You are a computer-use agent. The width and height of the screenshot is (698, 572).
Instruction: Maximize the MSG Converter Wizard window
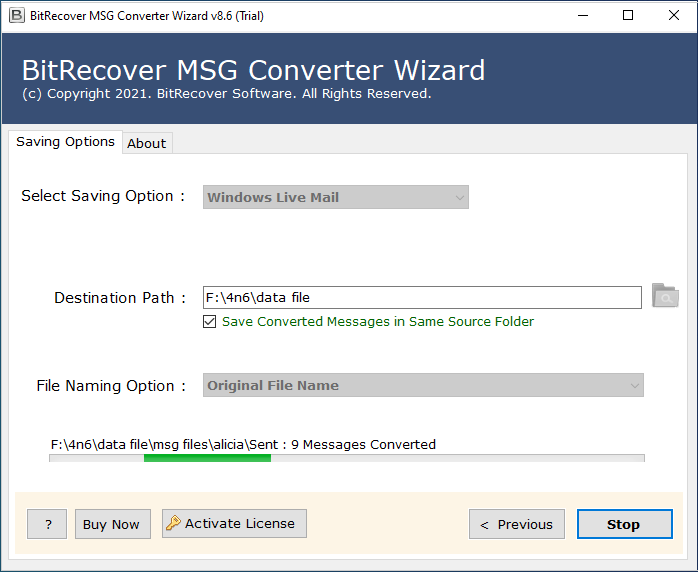coord(628,15)
